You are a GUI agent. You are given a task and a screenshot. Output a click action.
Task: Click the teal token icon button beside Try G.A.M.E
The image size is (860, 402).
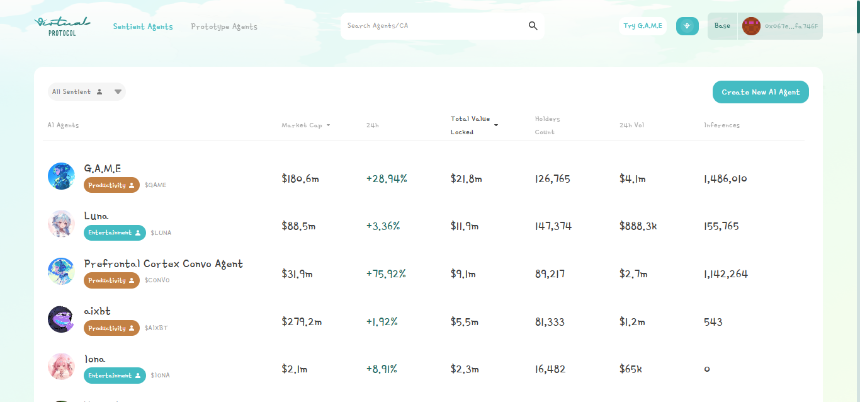687,26
